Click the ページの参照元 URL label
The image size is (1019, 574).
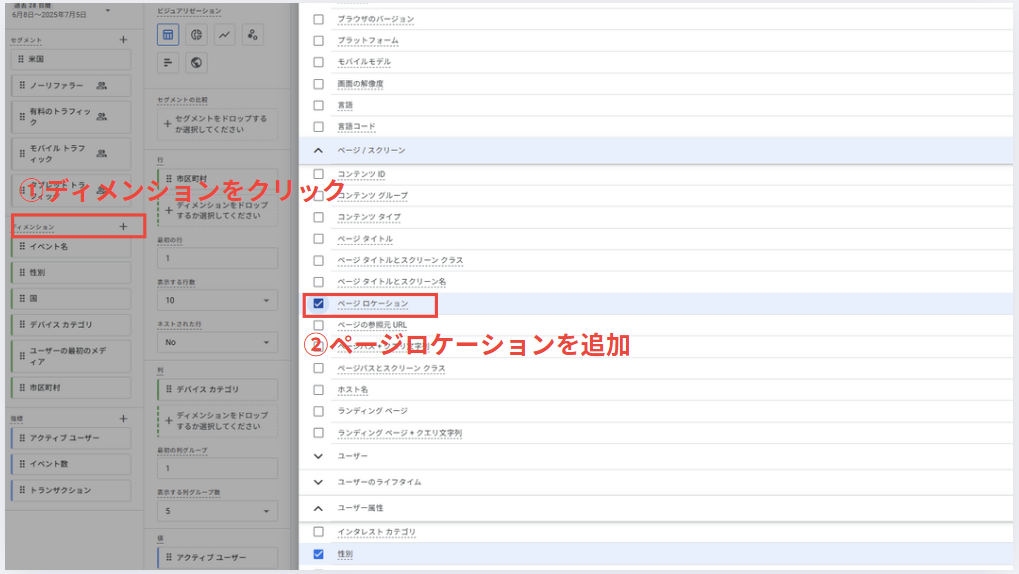[x=372, y=325]
